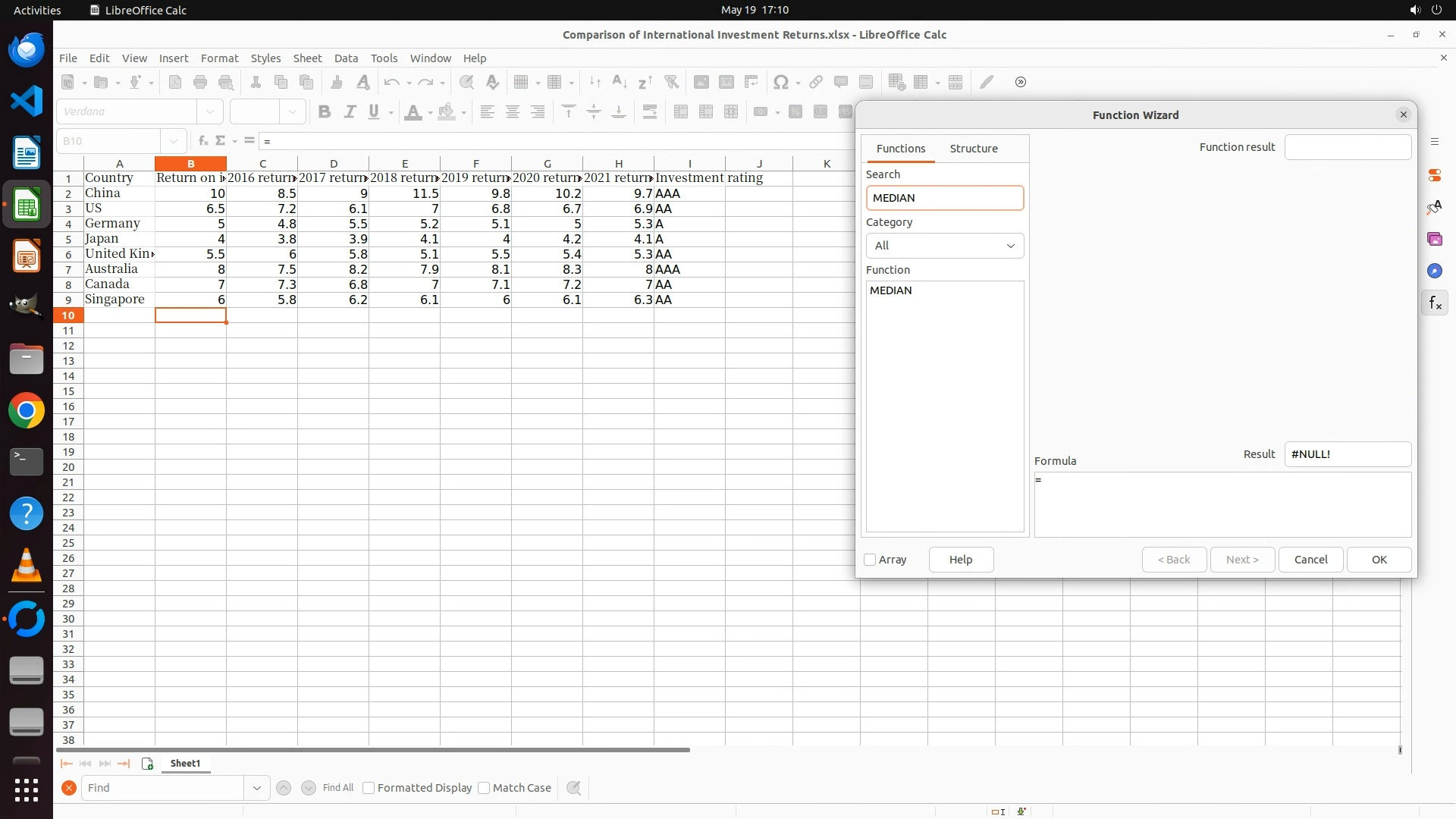Select MEDIAN in the Function list

coord(891,290)
